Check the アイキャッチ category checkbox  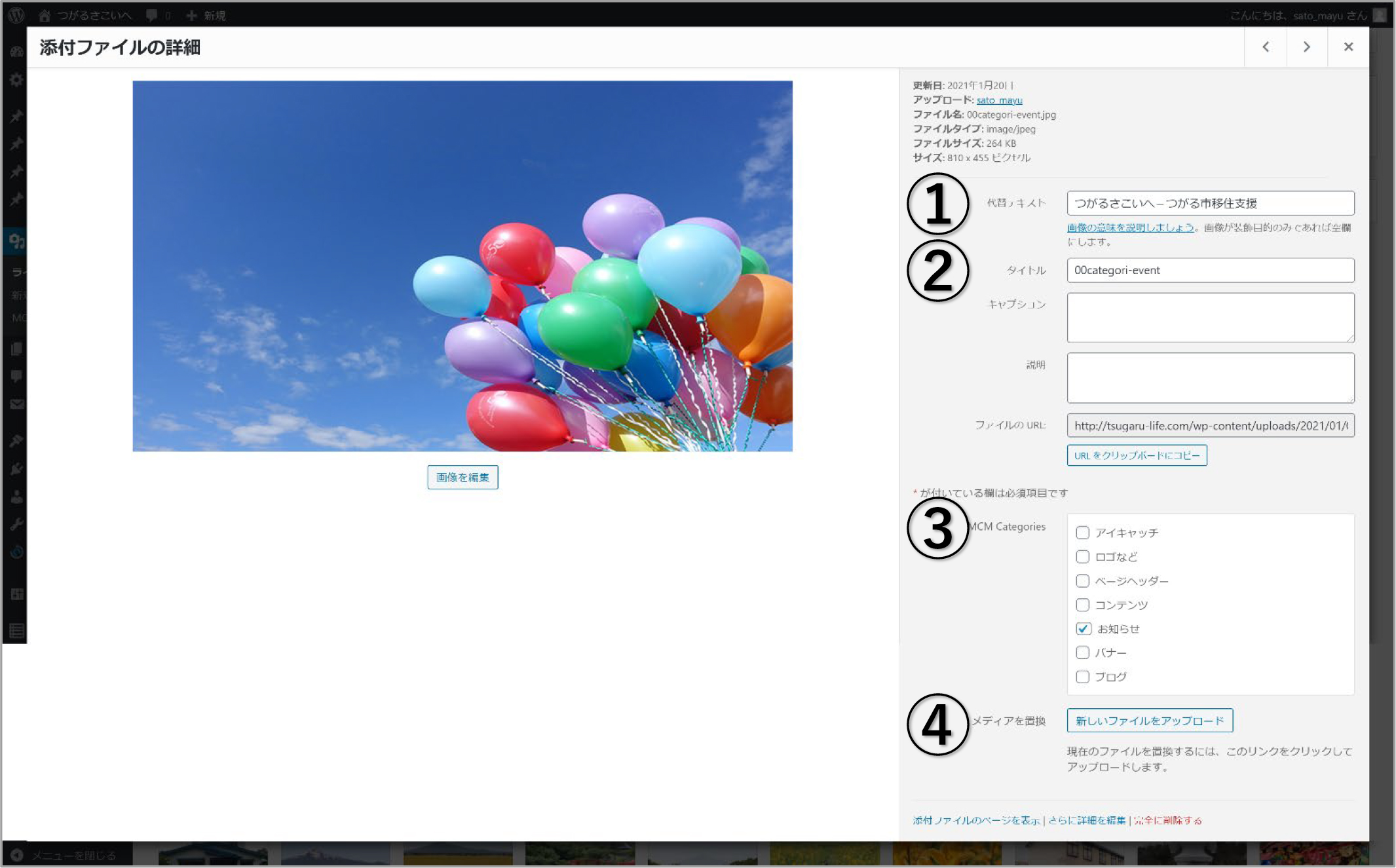click(x=1082, y=533)
